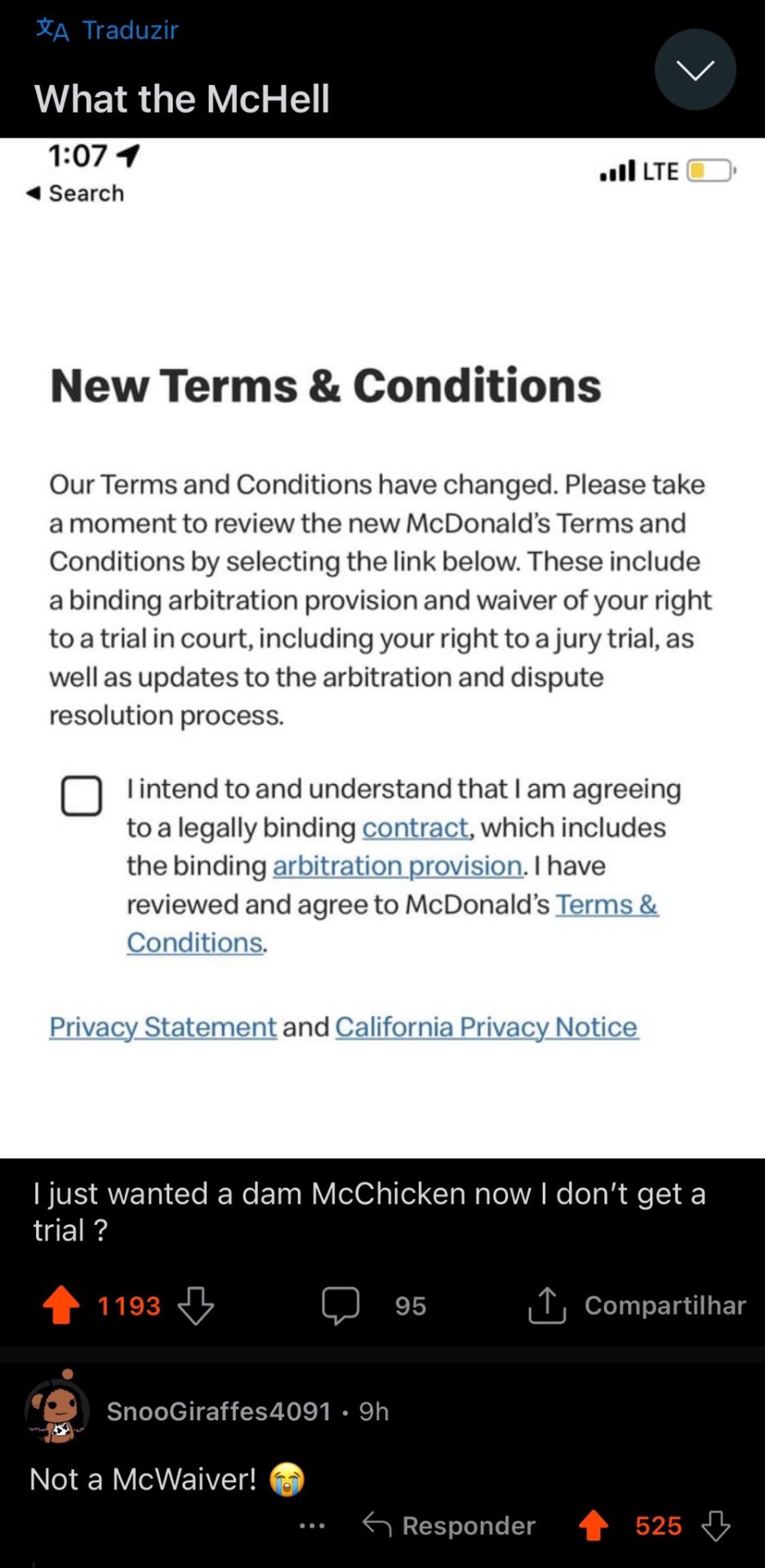Downvote the post with 1193 points
The height and width of the screenshot is (1568, 765).
pyautogui.click(x=196, y=1304)
